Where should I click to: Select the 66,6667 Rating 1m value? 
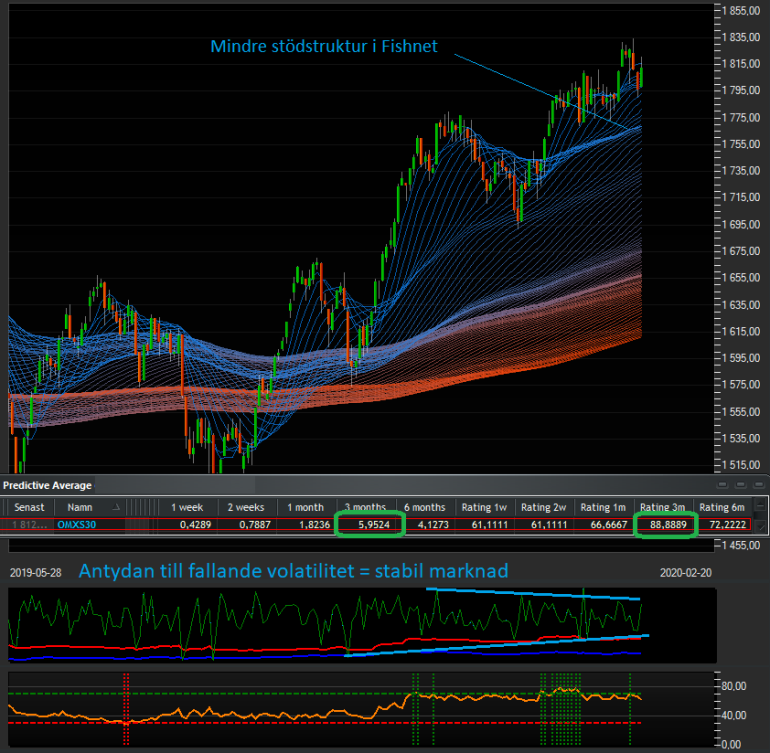609,525
